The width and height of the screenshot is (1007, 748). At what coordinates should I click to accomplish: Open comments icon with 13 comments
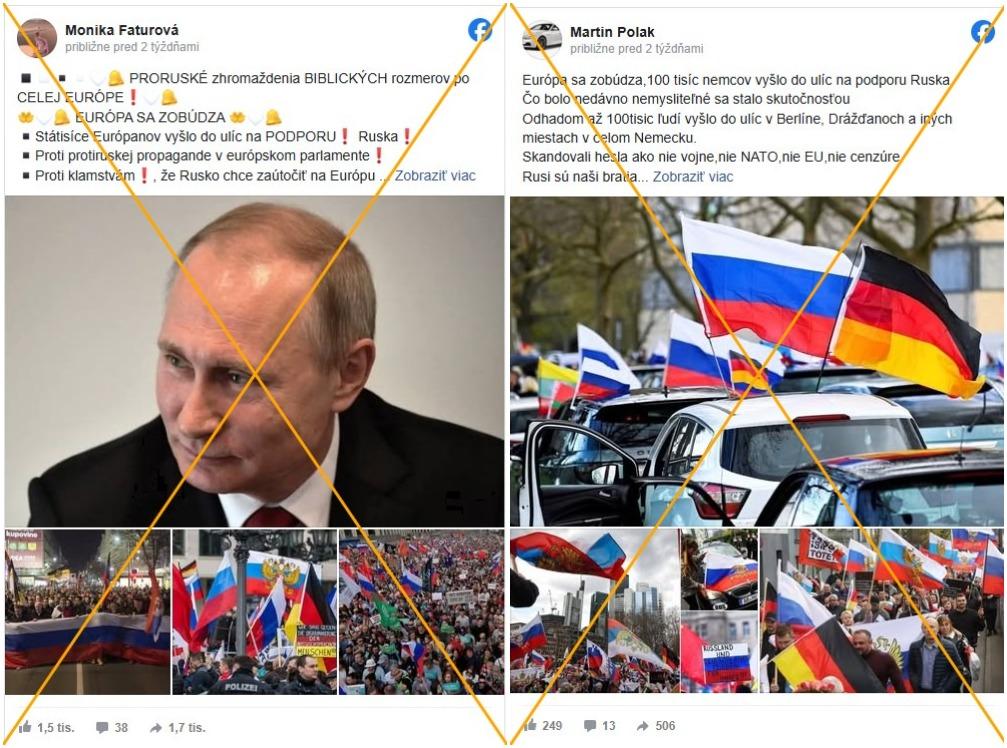(x=590, y=726)
